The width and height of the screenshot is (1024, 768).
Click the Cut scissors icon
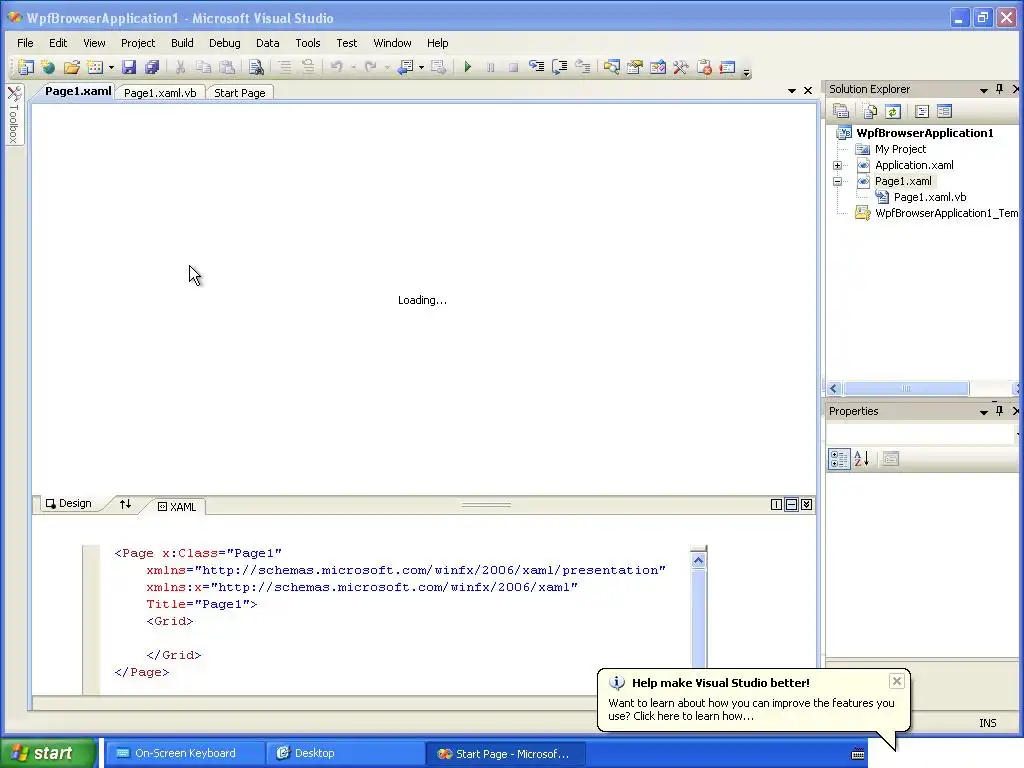pos(180,67)
